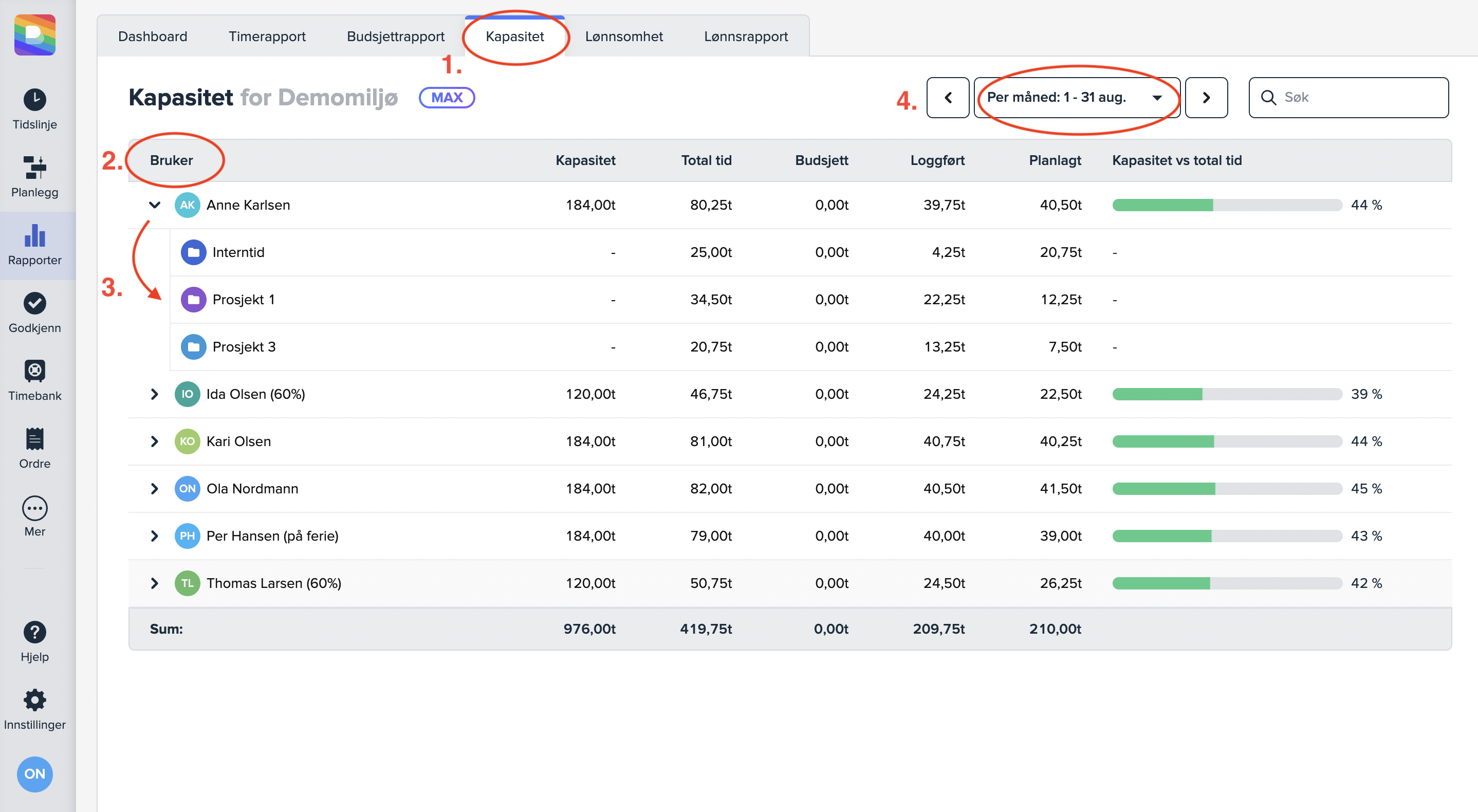Open the Per måned period dropdown

[x=1075, y=98]
